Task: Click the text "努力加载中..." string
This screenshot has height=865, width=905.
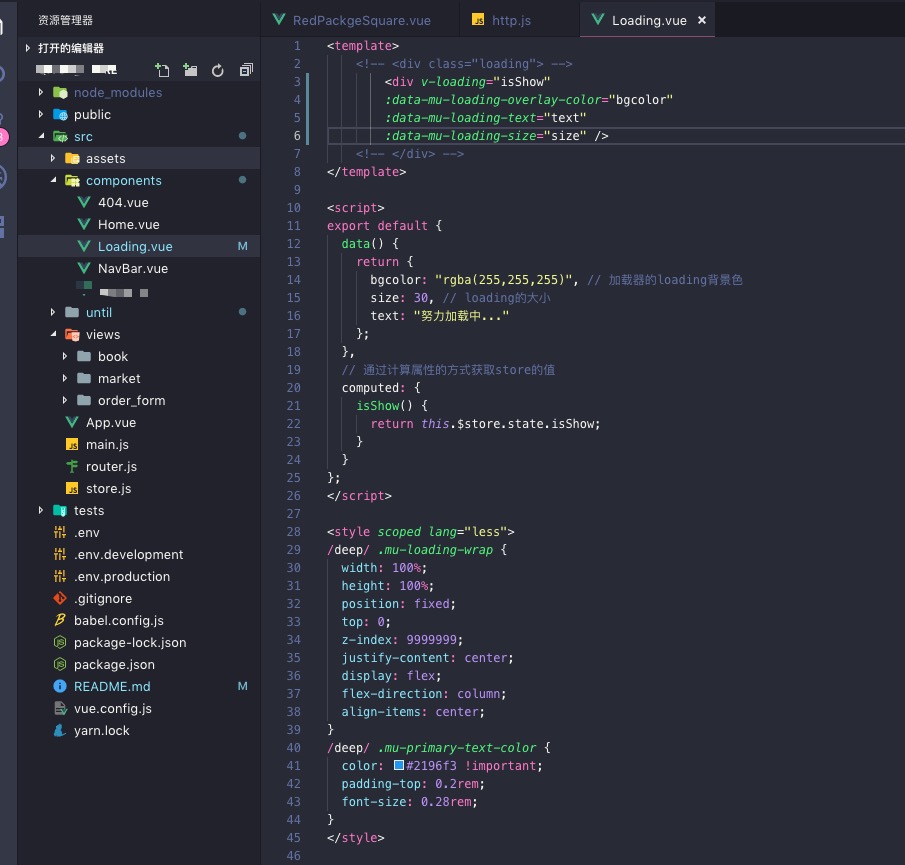Action: tap(461, 316)
